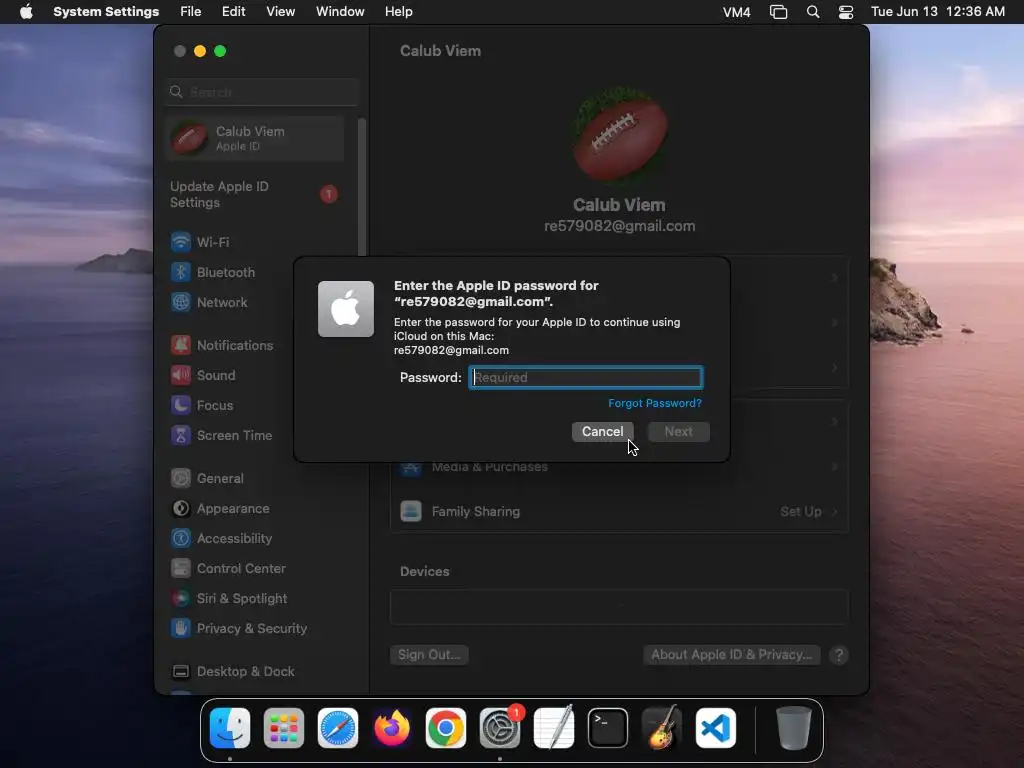Click the Sign Out... button
The height and width of the screenshot is (768, 1024).
click(429, 654)
